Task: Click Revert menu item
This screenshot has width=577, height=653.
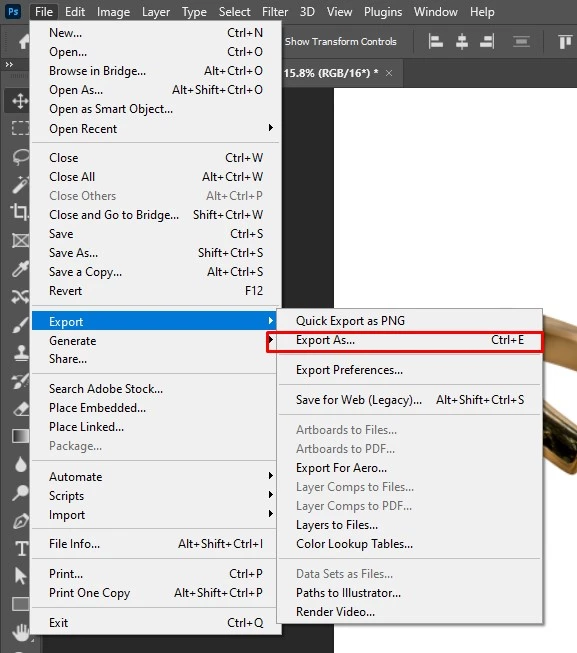Action: (156, 291)
